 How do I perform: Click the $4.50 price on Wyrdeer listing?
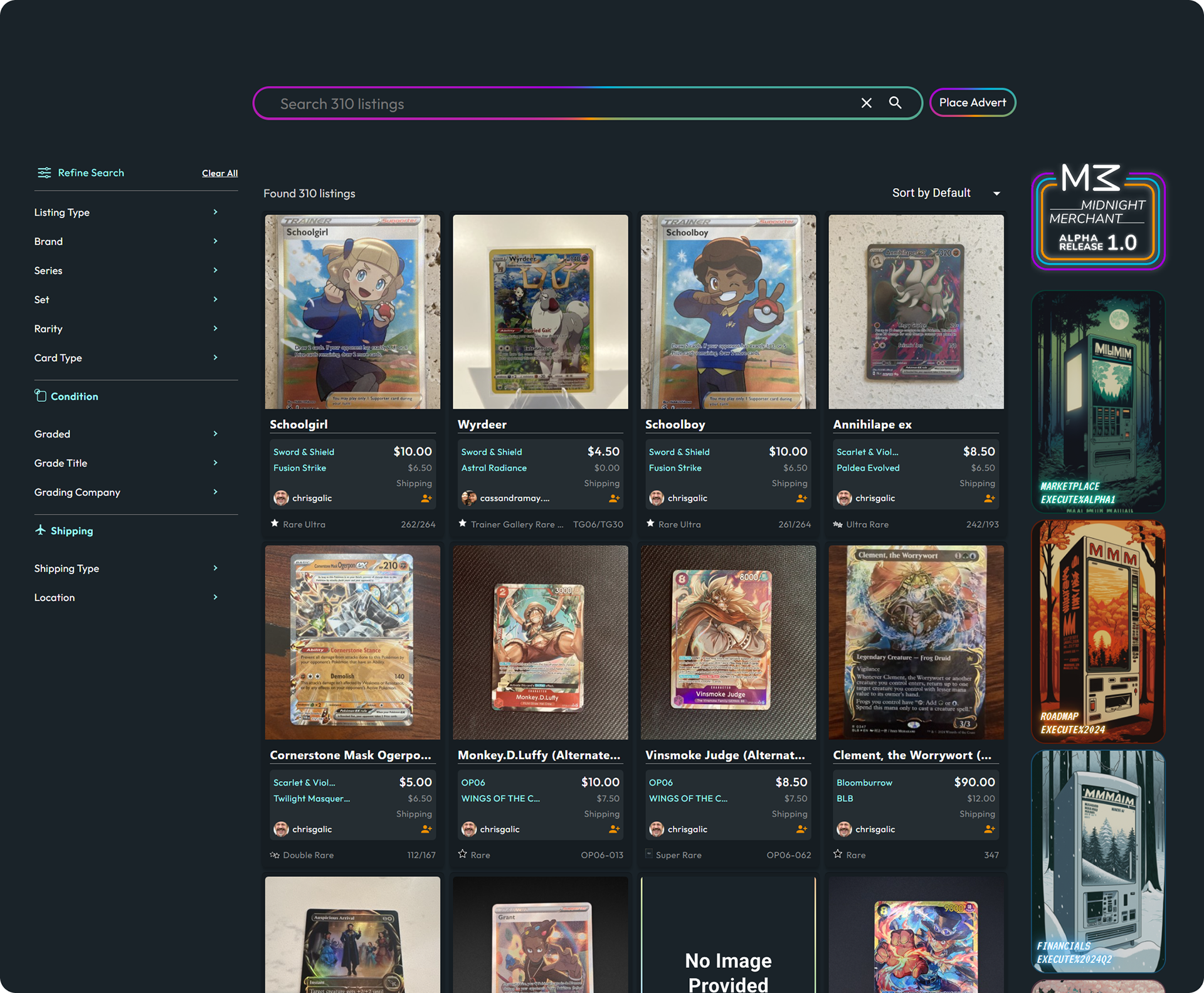pos(603,451)
